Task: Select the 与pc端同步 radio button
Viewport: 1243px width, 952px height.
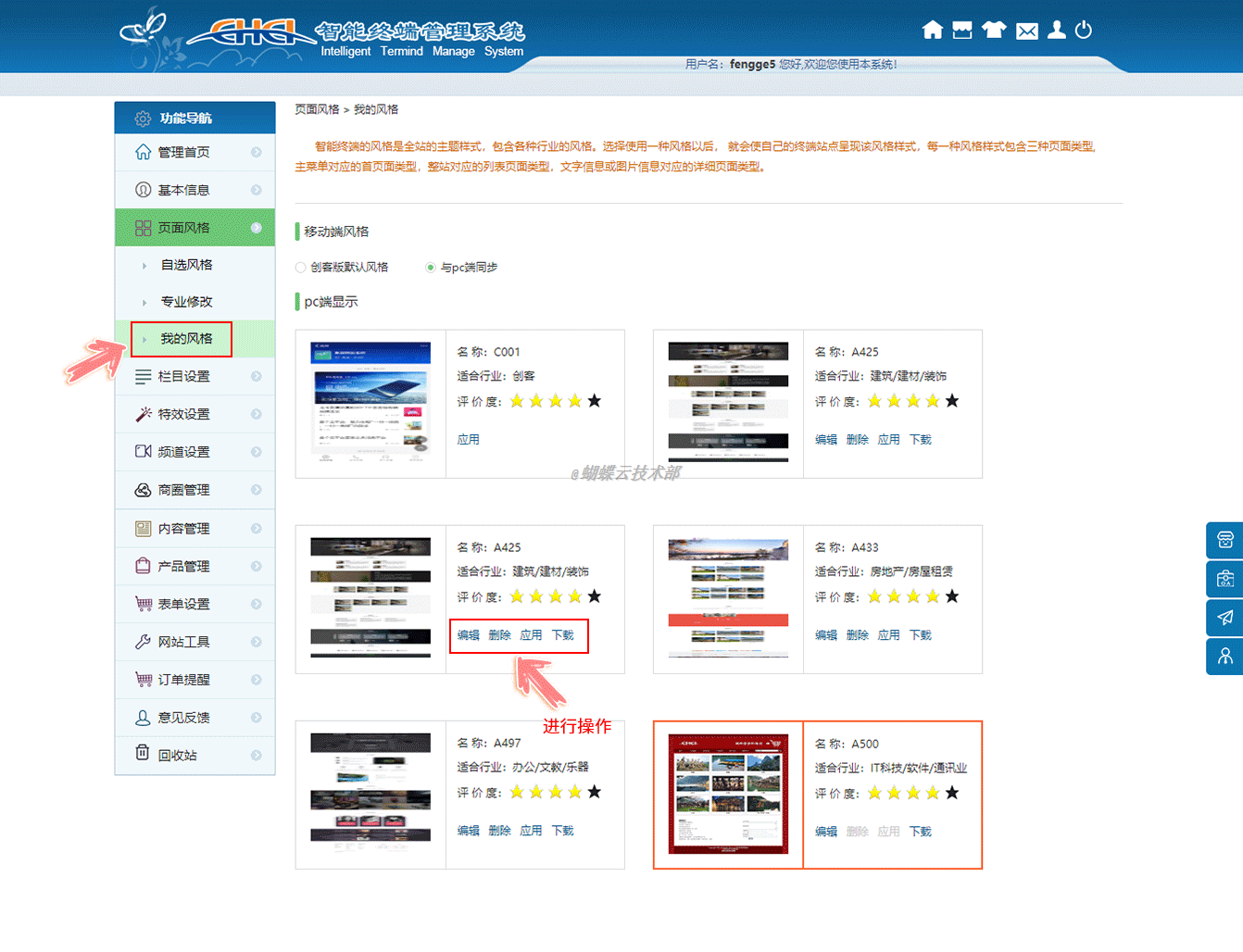Action: (x=431, y=268)
